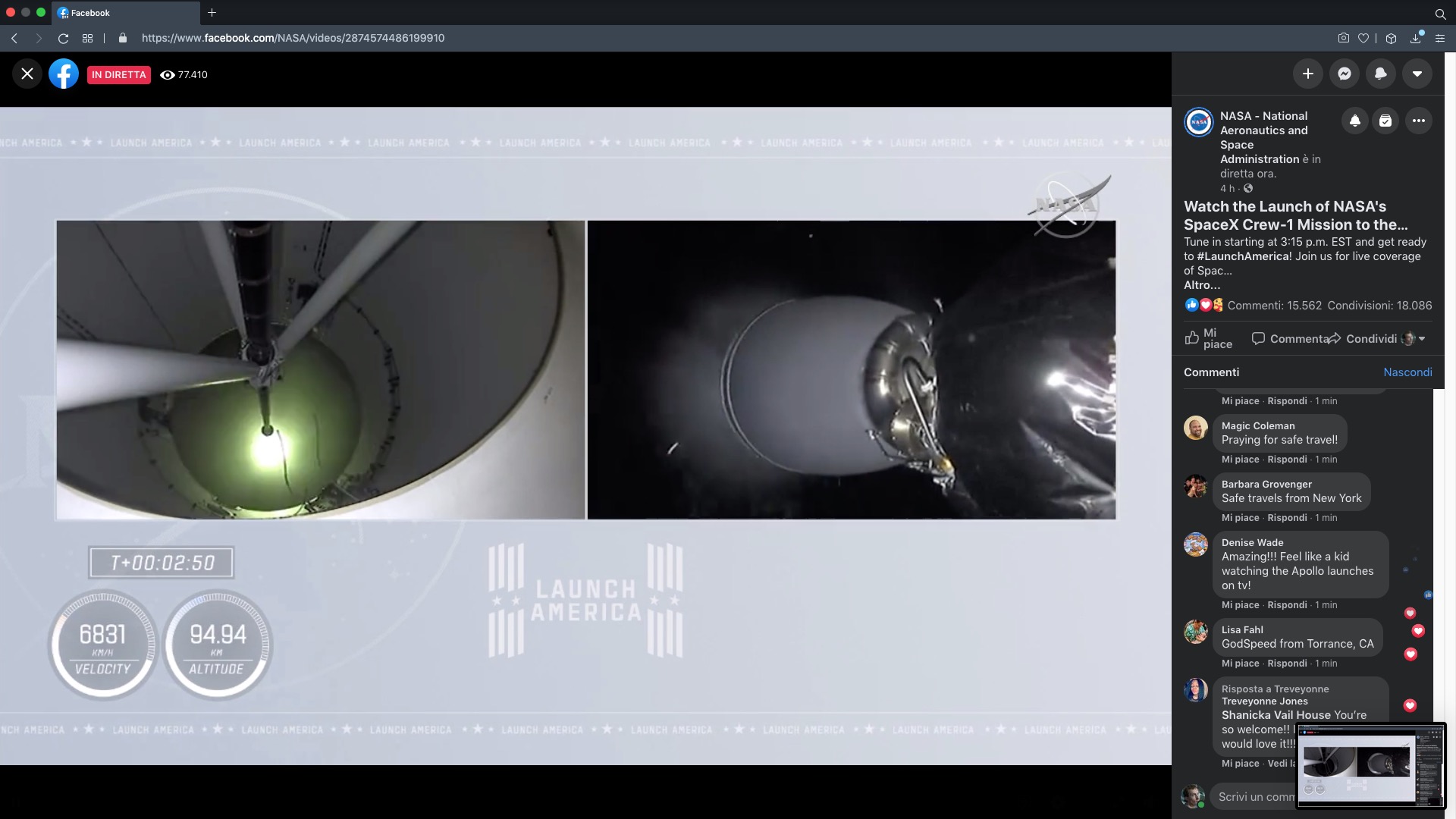The image size is (1456, 819).
Task: Click the T+00:02:50 mission timer
Action: [162, 563]
